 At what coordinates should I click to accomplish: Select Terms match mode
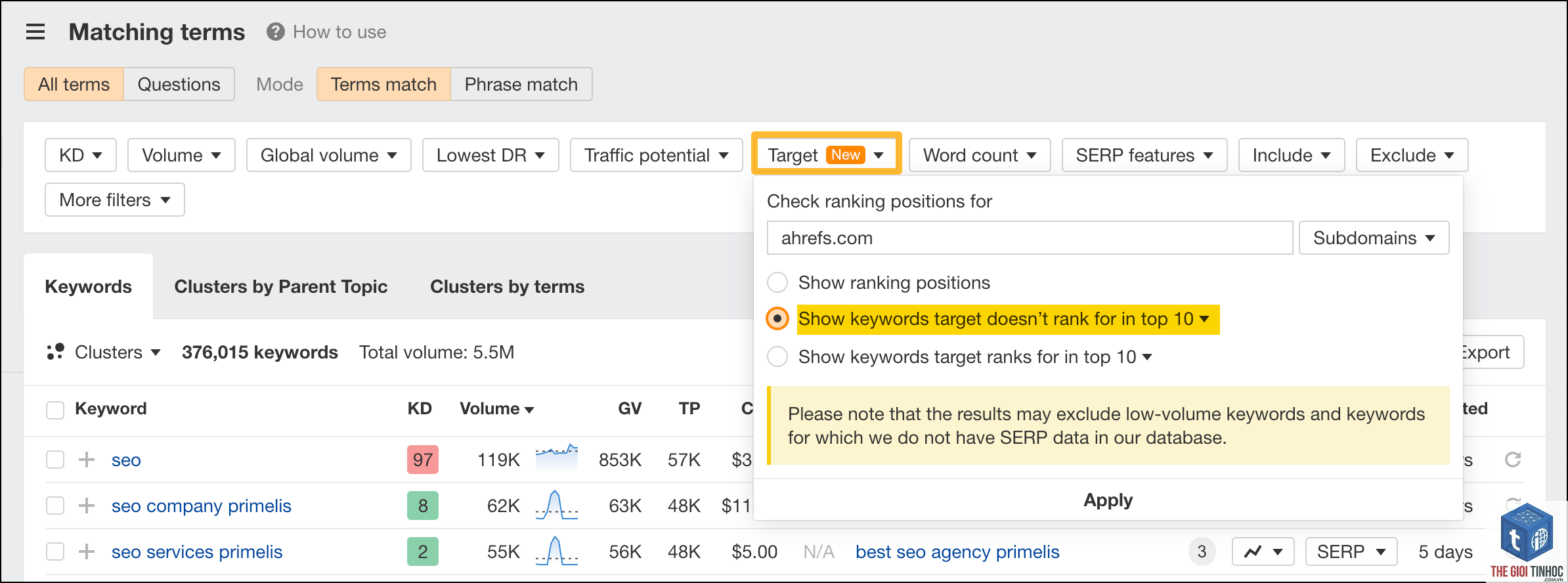(383, 84)
